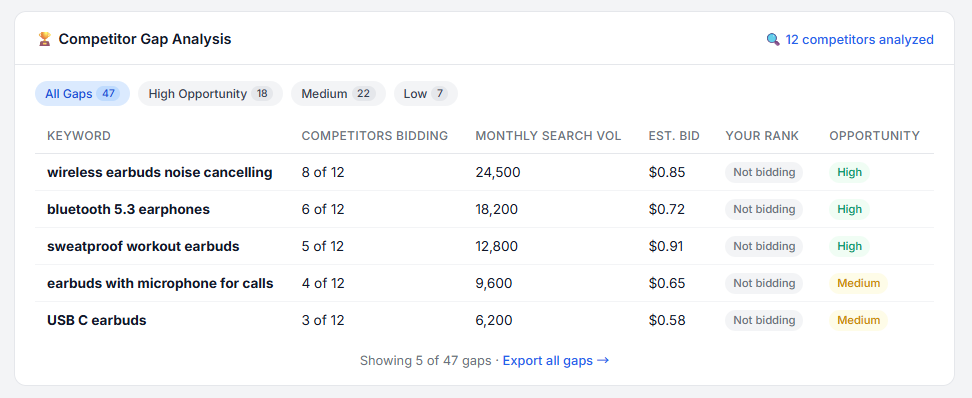Click the 9,600 search volume value

(x=493, y=283)
